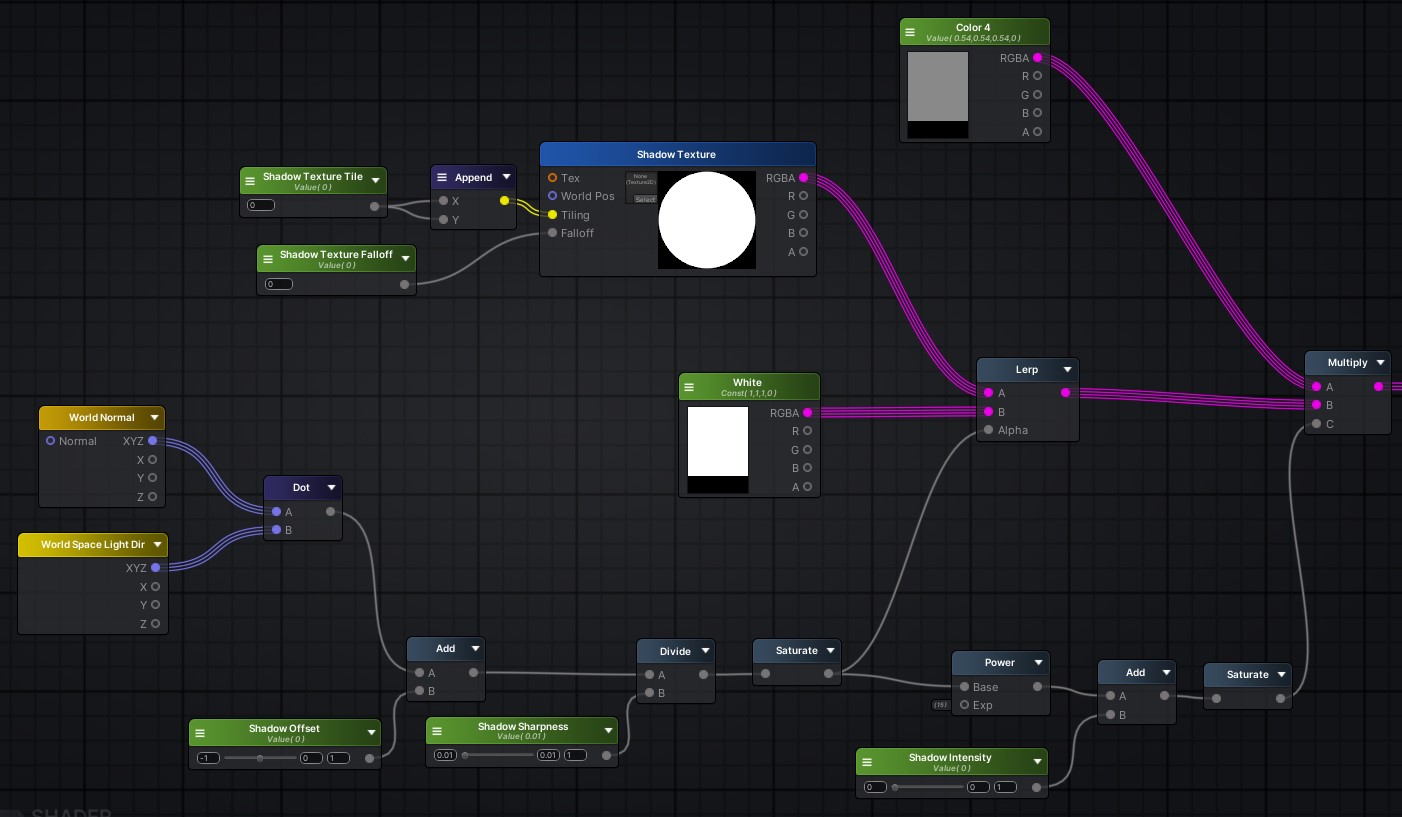Click the Shadow Offset node menu icon
This screenshot has width=1402, height=817.
(x=199, y=733)
